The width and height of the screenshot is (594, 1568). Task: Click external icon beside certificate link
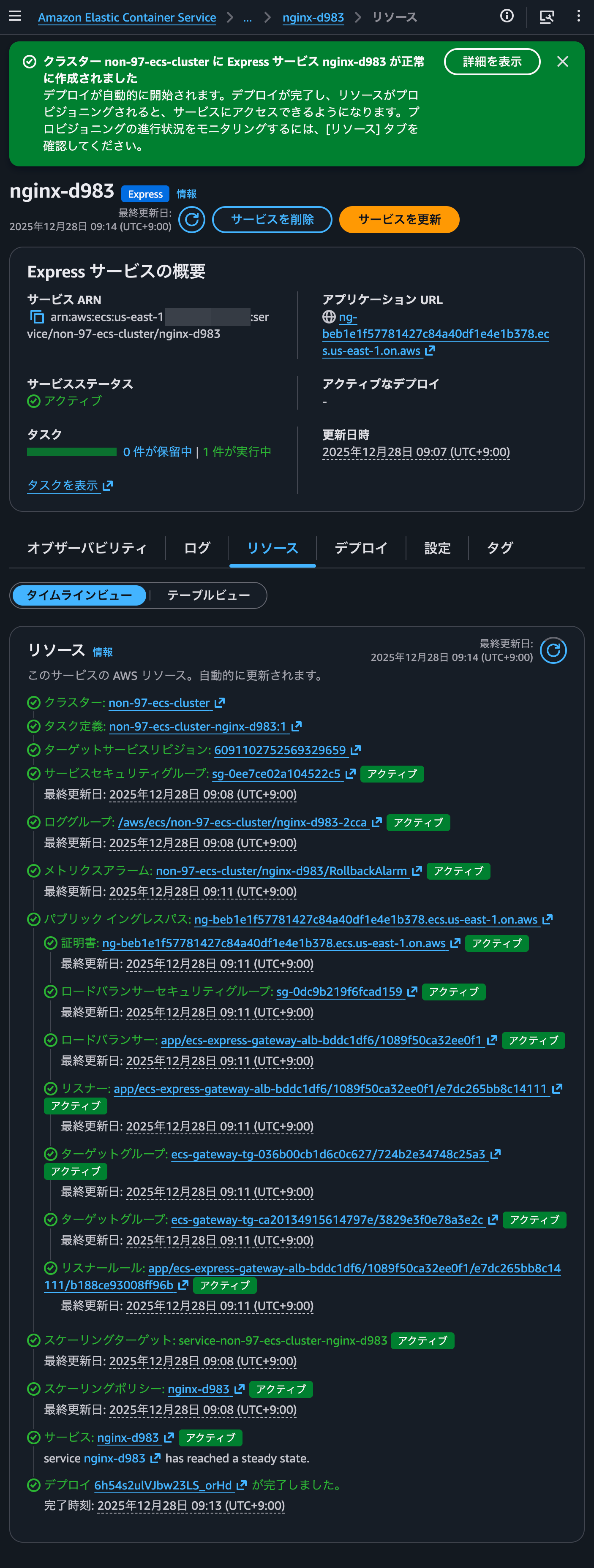point(455,943)
